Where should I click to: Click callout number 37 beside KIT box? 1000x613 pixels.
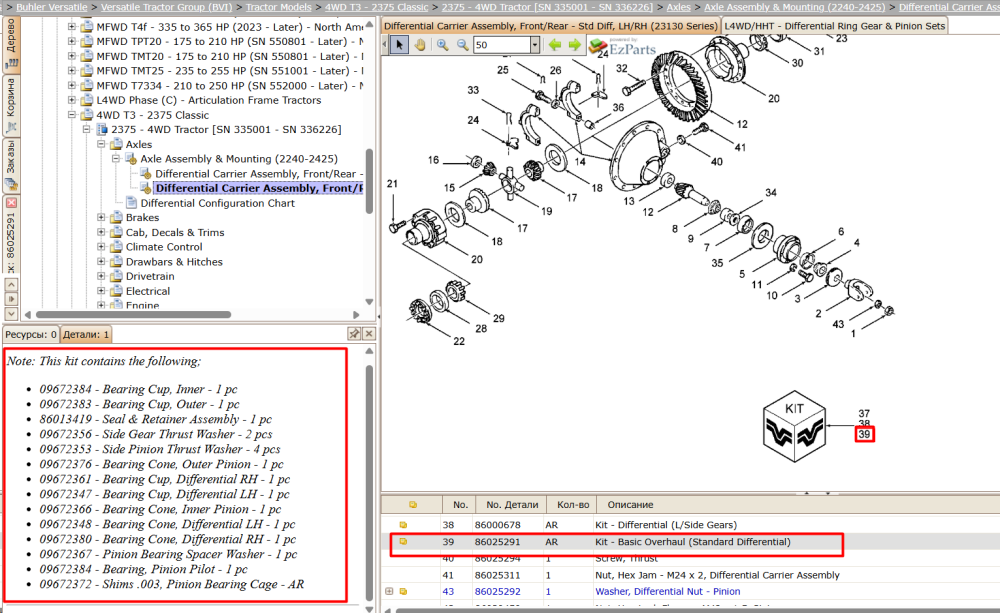864,413
